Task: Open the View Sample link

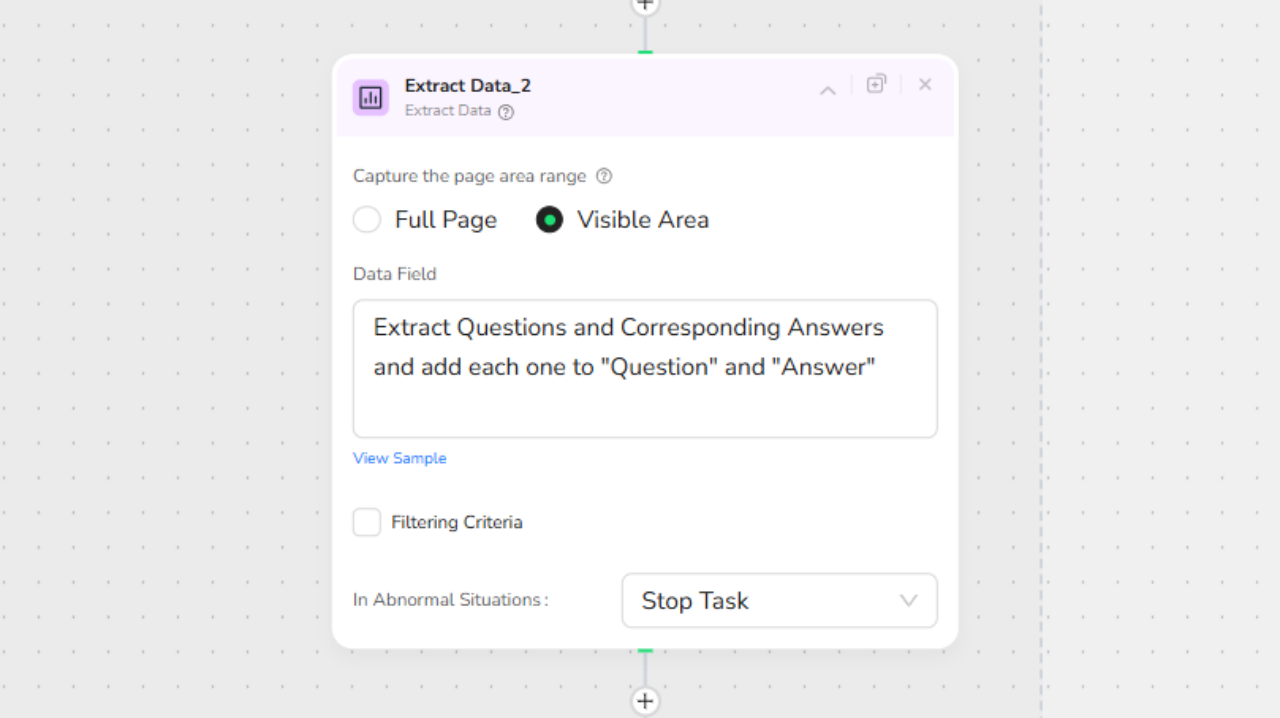Action: point(400,458)
